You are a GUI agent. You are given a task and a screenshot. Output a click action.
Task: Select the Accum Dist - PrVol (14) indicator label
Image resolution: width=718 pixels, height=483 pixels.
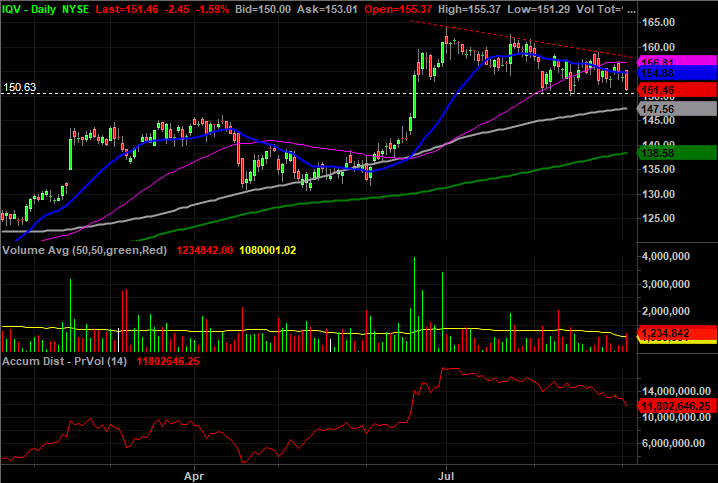pyautogui.click(x=64, y=361)
